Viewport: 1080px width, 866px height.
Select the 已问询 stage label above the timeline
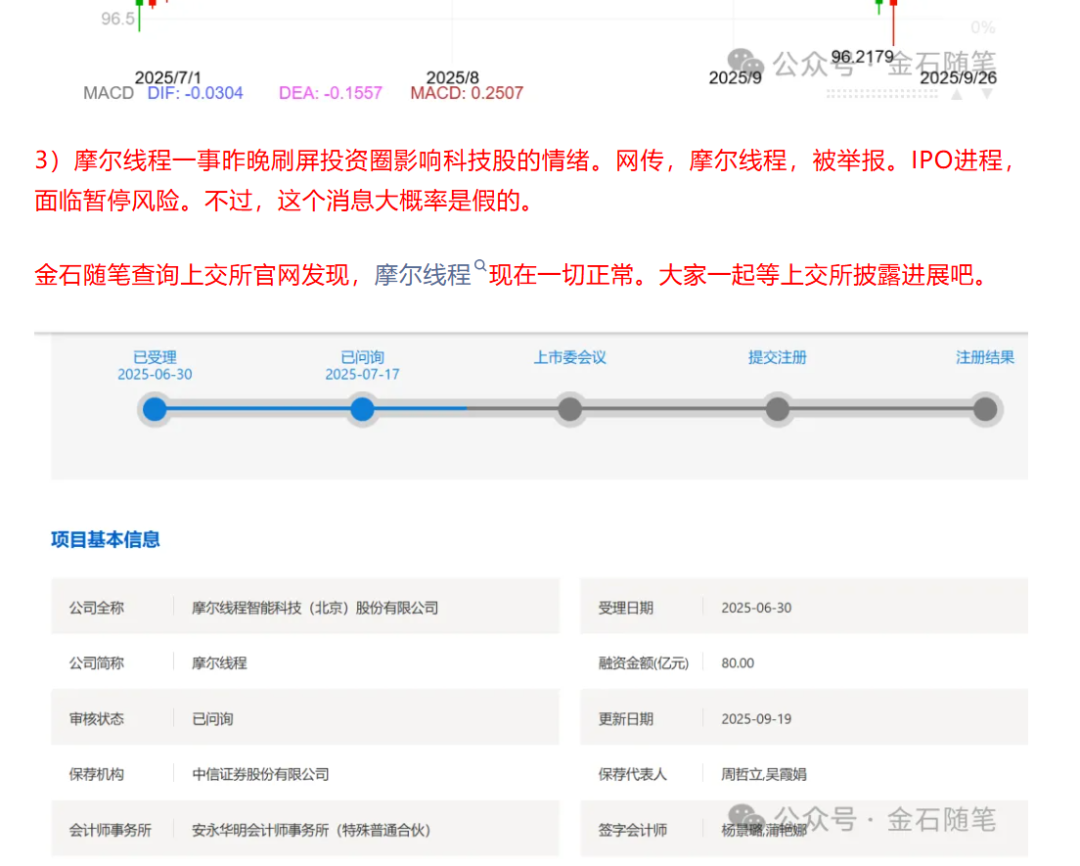coord(362,357)
